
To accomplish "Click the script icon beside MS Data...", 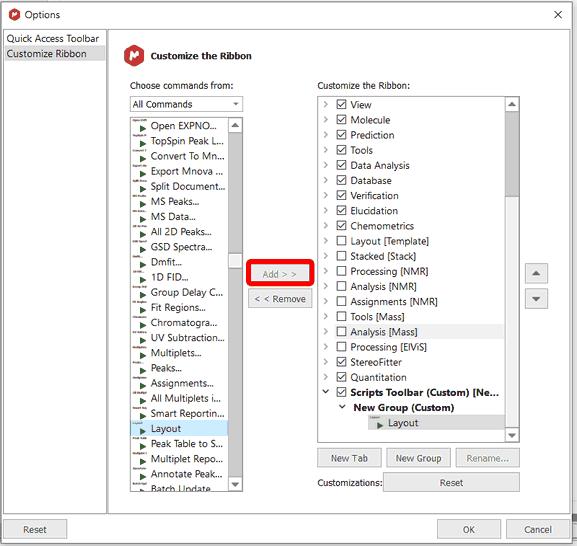I will pyautogui.click(x=140, y=216).
